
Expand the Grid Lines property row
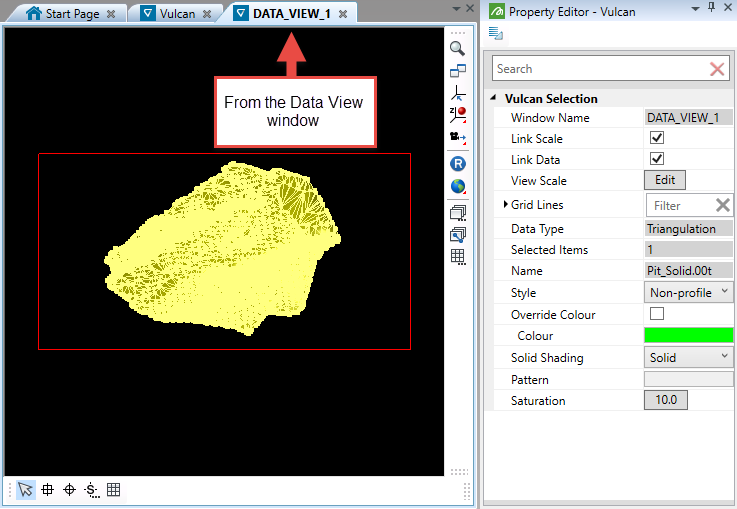click(x=504, y=205)
